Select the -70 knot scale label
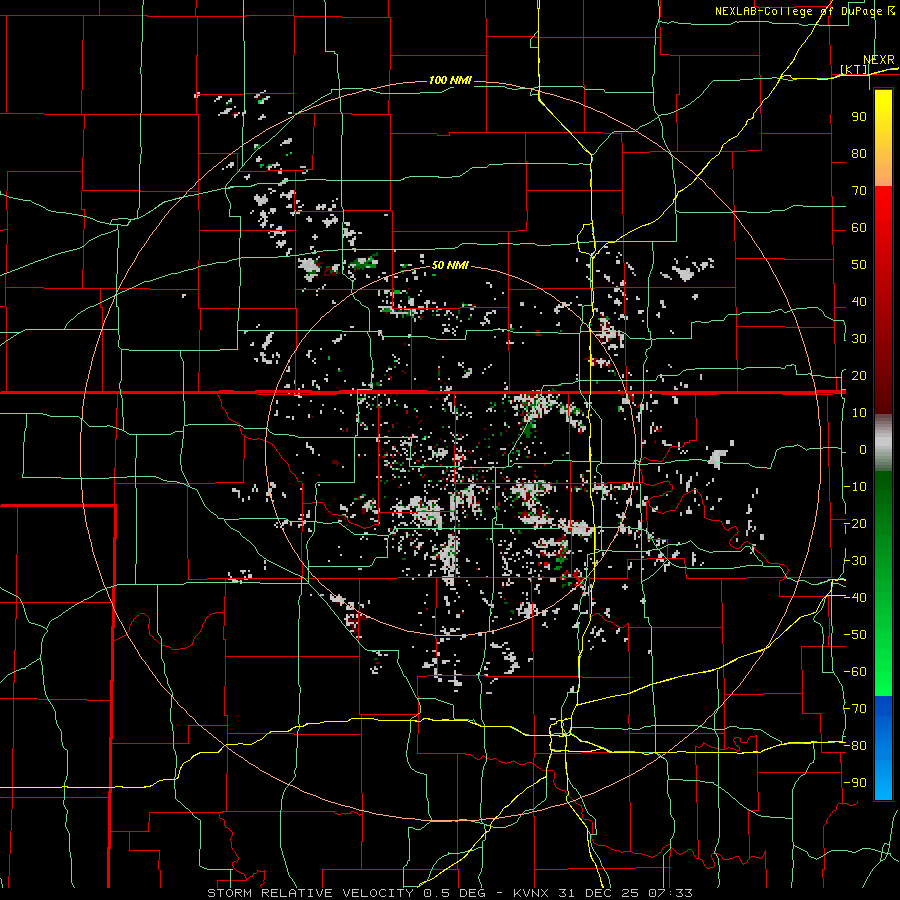Image resolution: width=900 pixels, height=900 pixels. (x=855, y=709)
